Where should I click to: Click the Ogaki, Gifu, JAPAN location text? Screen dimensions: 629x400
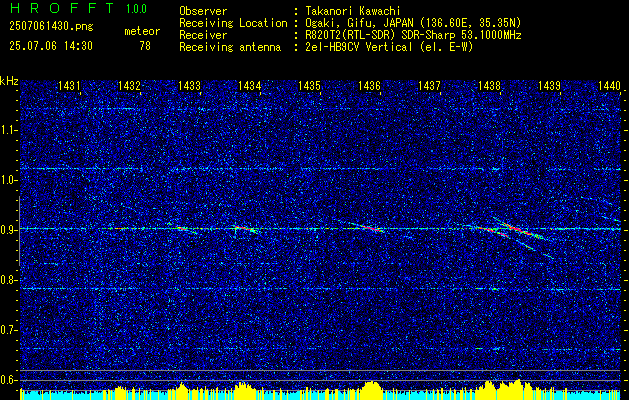click(413, 23)
